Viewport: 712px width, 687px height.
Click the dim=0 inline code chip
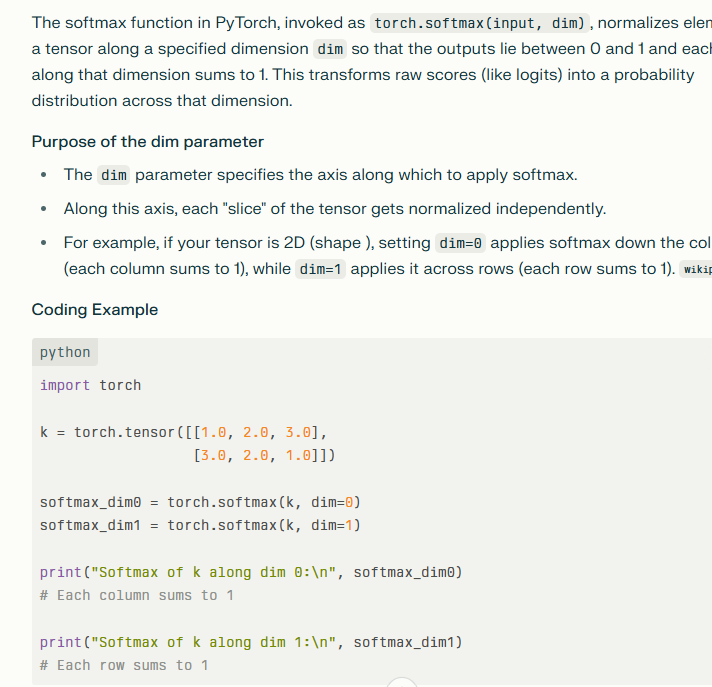pos(461,243)
